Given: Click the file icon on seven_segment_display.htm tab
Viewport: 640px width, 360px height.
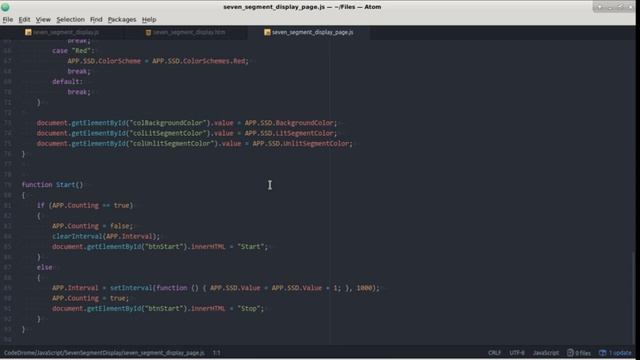Looking at the screenshot, I should click(x=148, y=32).
